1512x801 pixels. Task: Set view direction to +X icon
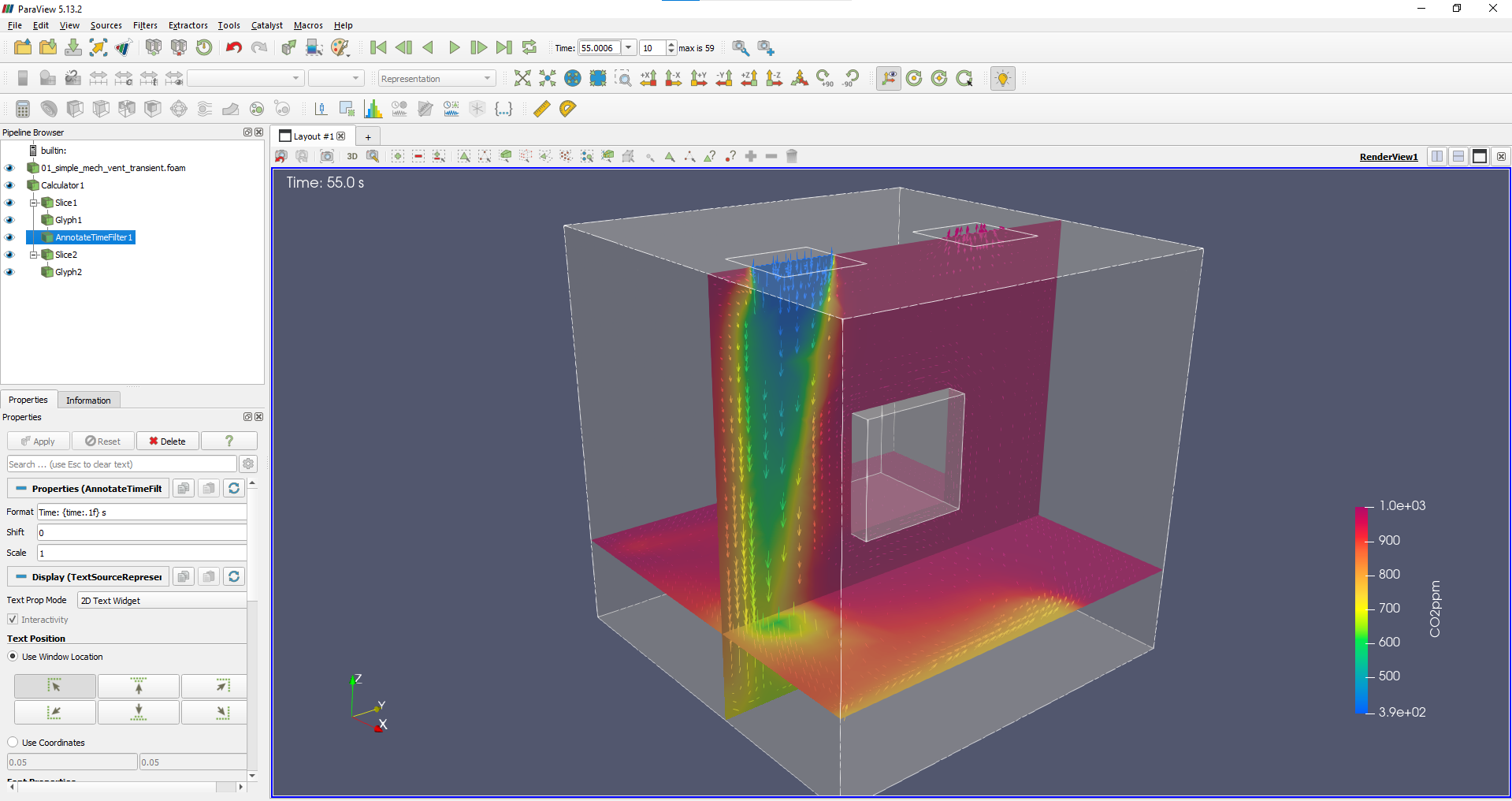[x=648, y=78]
